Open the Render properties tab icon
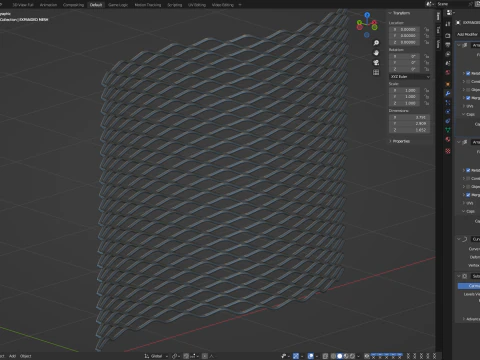This screenshot has height=360, width=480. (x=448, y=35)
